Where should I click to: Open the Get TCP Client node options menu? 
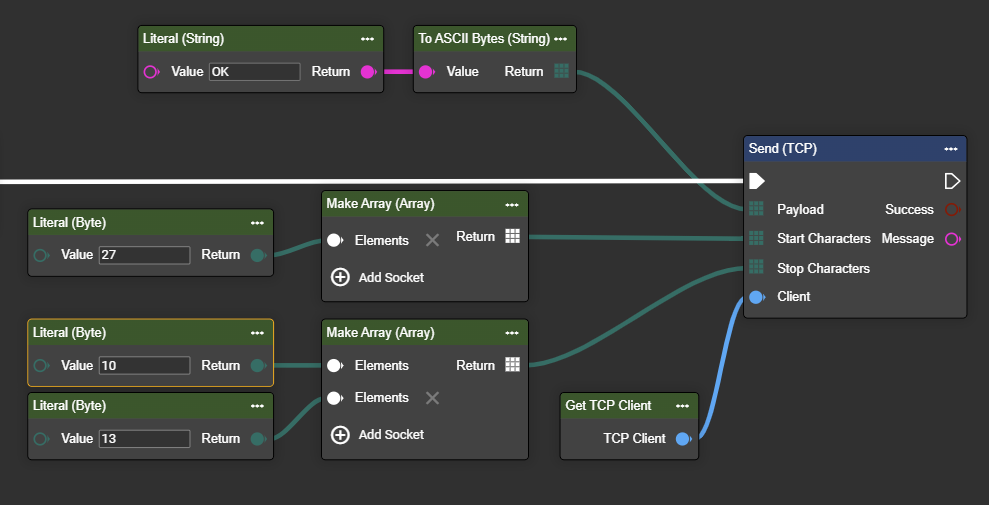coord(682,406)
